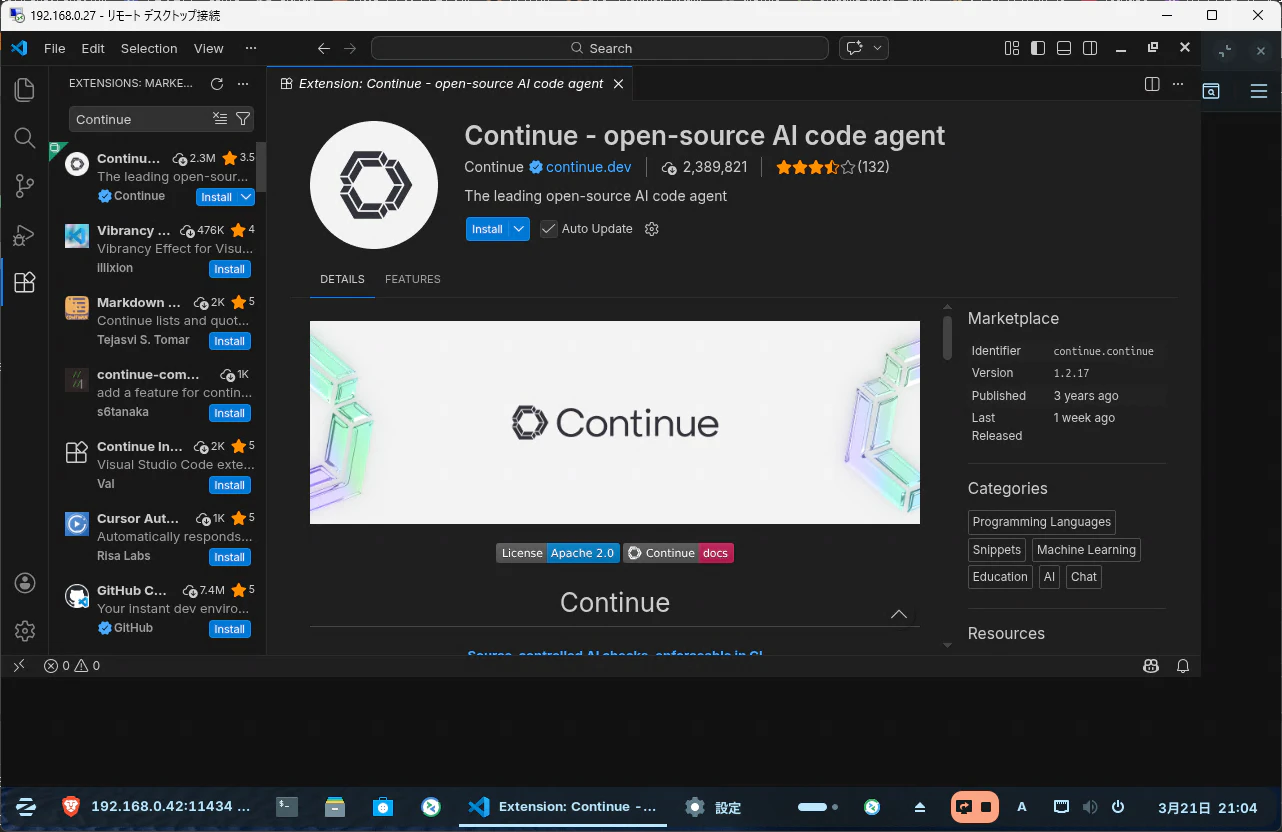Toggle Secondary Side Bar visibility
The height and width of the screenshot is (832, 1282).
(1090, 48)
